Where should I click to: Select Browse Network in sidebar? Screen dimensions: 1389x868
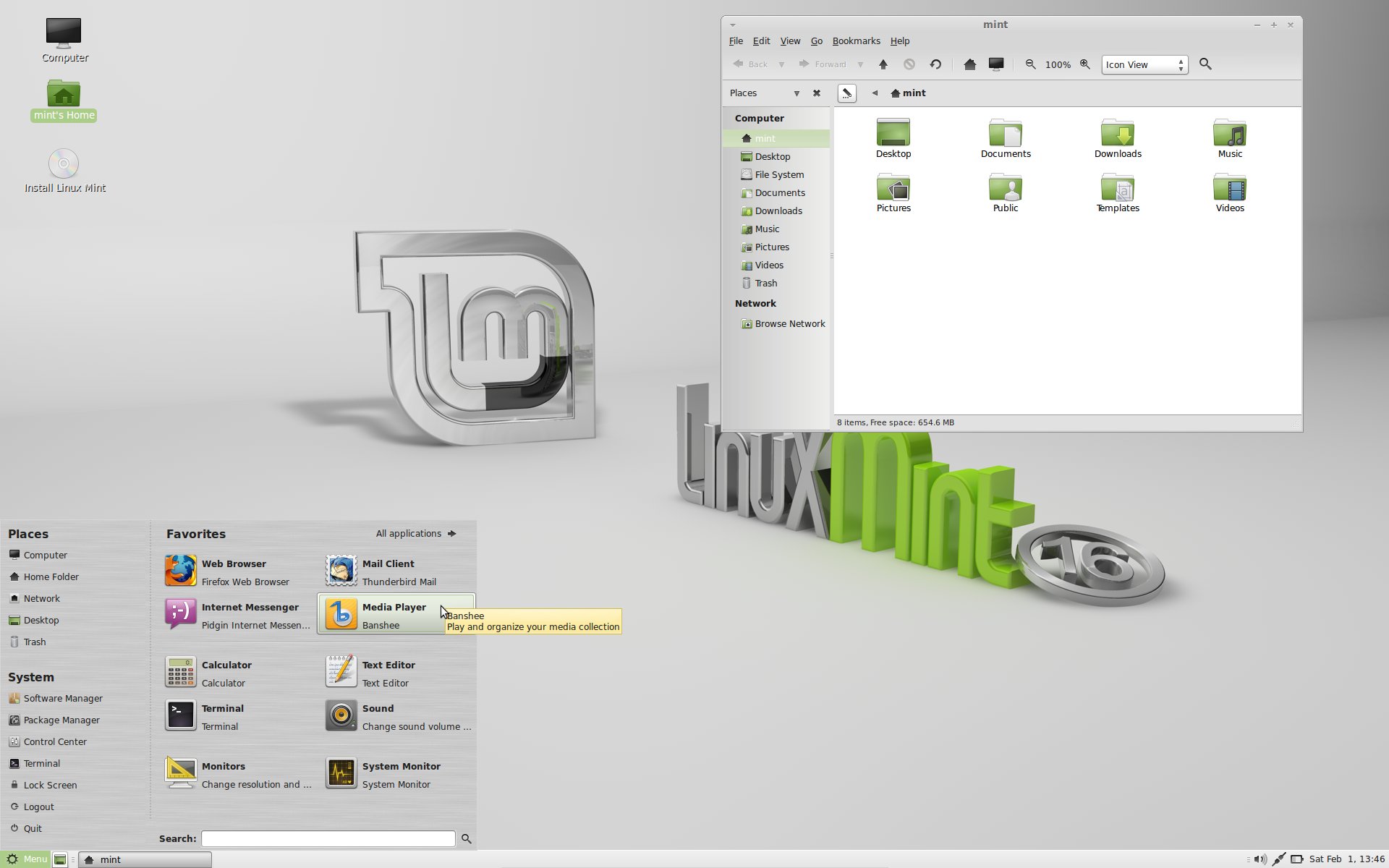click(x=776, y=323)
